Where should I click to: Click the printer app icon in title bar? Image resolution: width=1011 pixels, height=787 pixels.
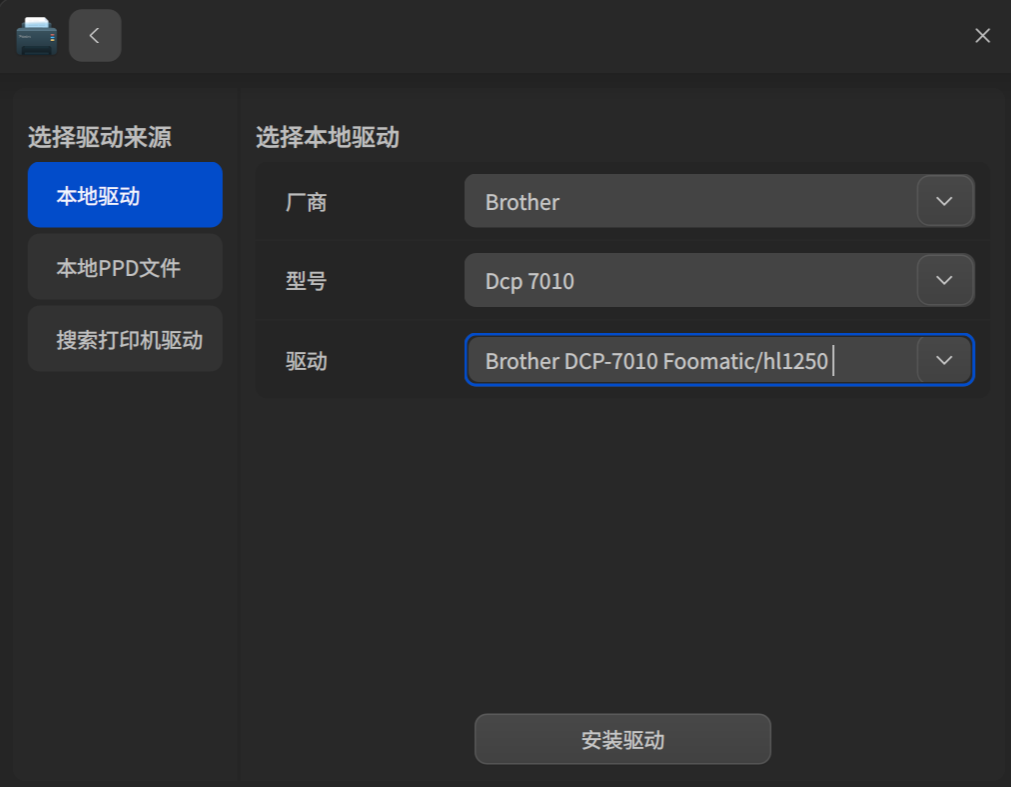[x=36, y=35]
